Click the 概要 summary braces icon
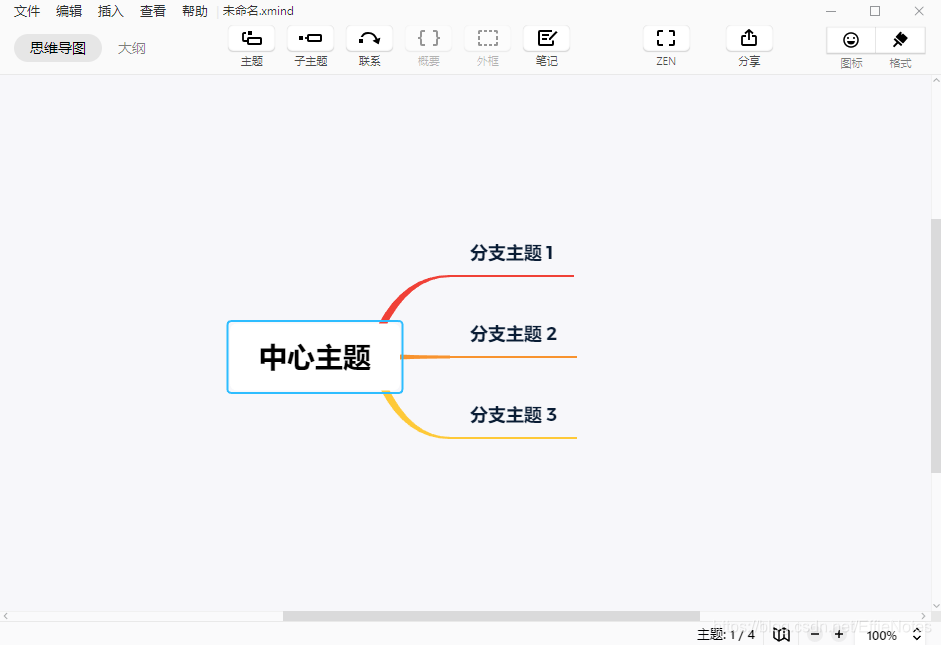The image size is (941, 645). [428, 39]
